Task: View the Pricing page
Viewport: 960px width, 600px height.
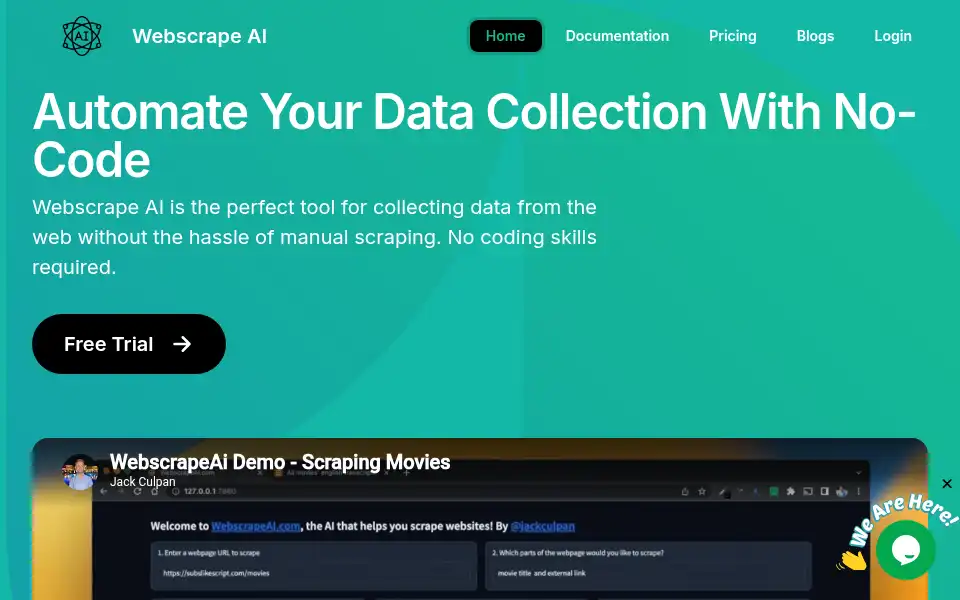Action: 732,36
